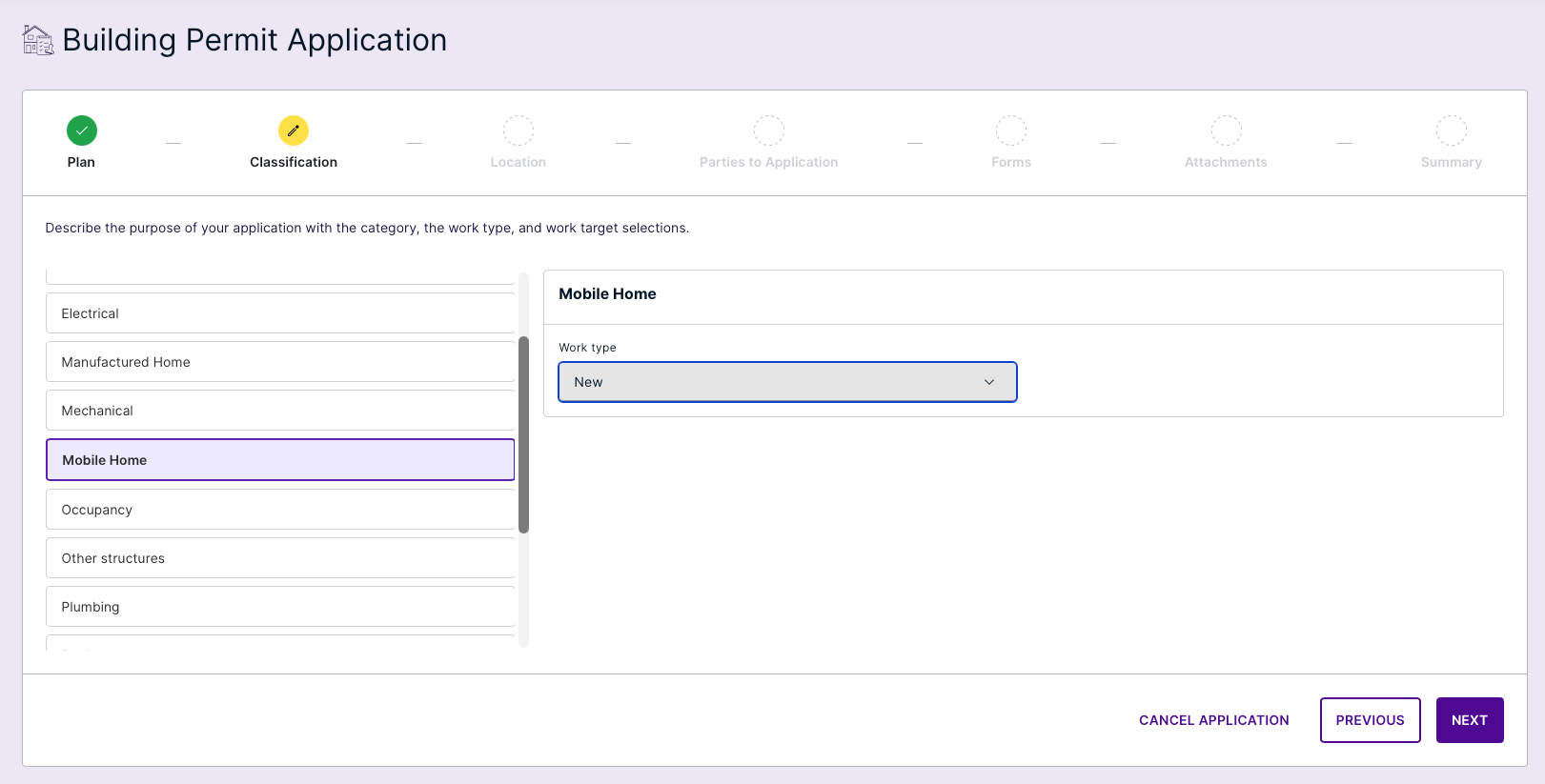Click the Location step circle

point(518,131)
